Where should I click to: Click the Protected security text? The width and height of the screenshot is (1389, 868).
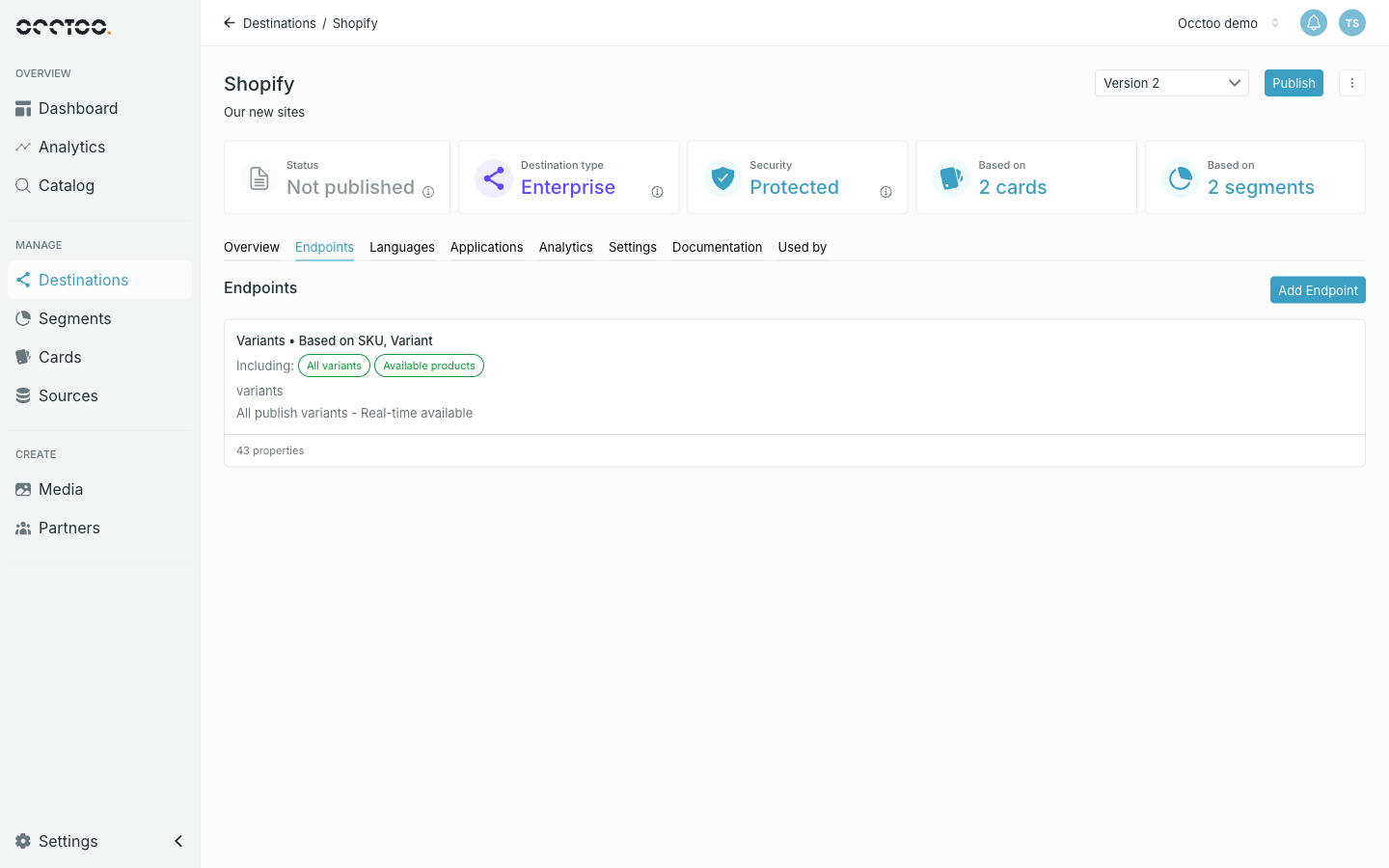click(794, 187)
